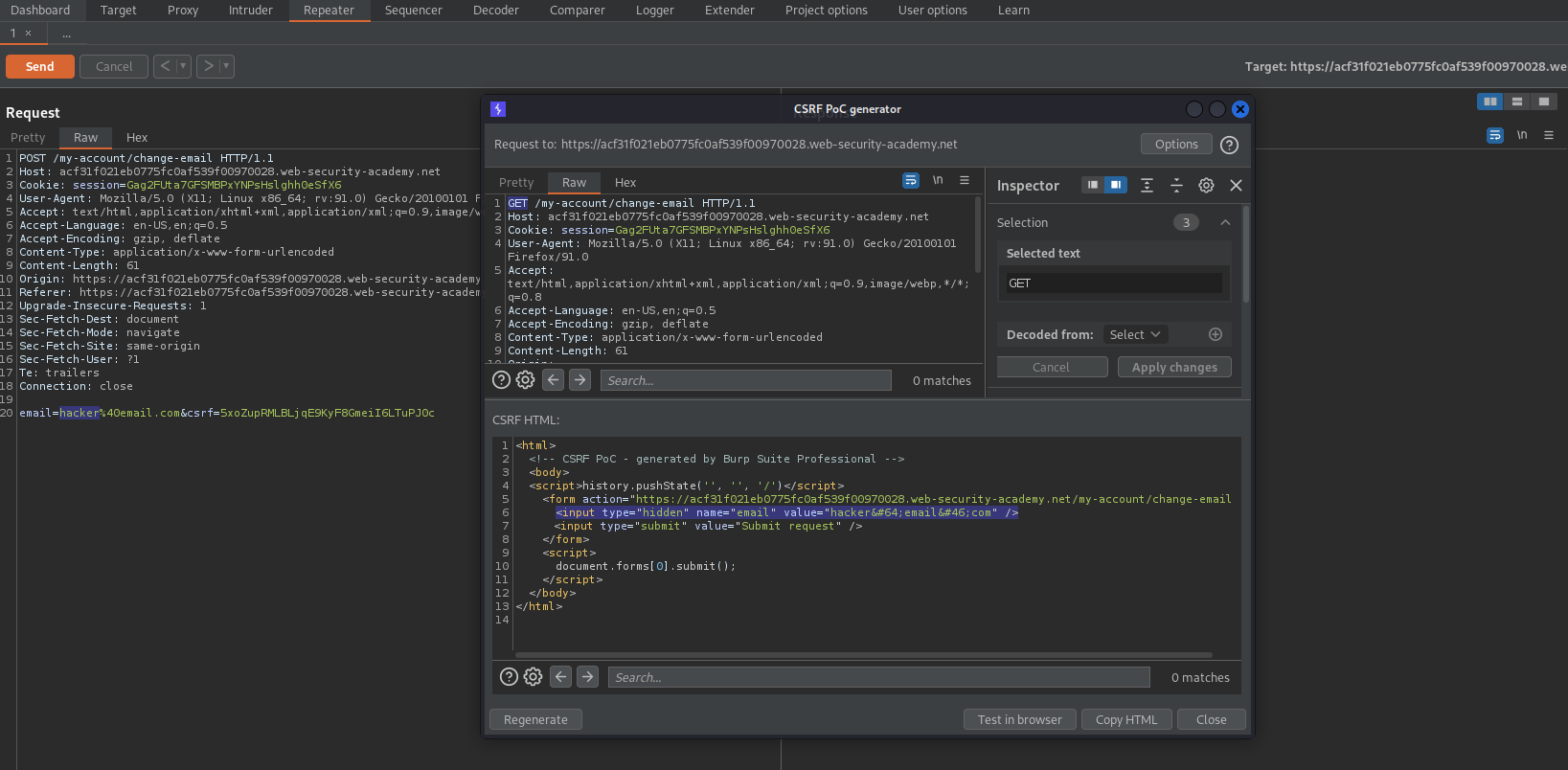Open the forward history dropdown arrow in Repeater
Screen dimensions: 1568x770
point(226,66)
